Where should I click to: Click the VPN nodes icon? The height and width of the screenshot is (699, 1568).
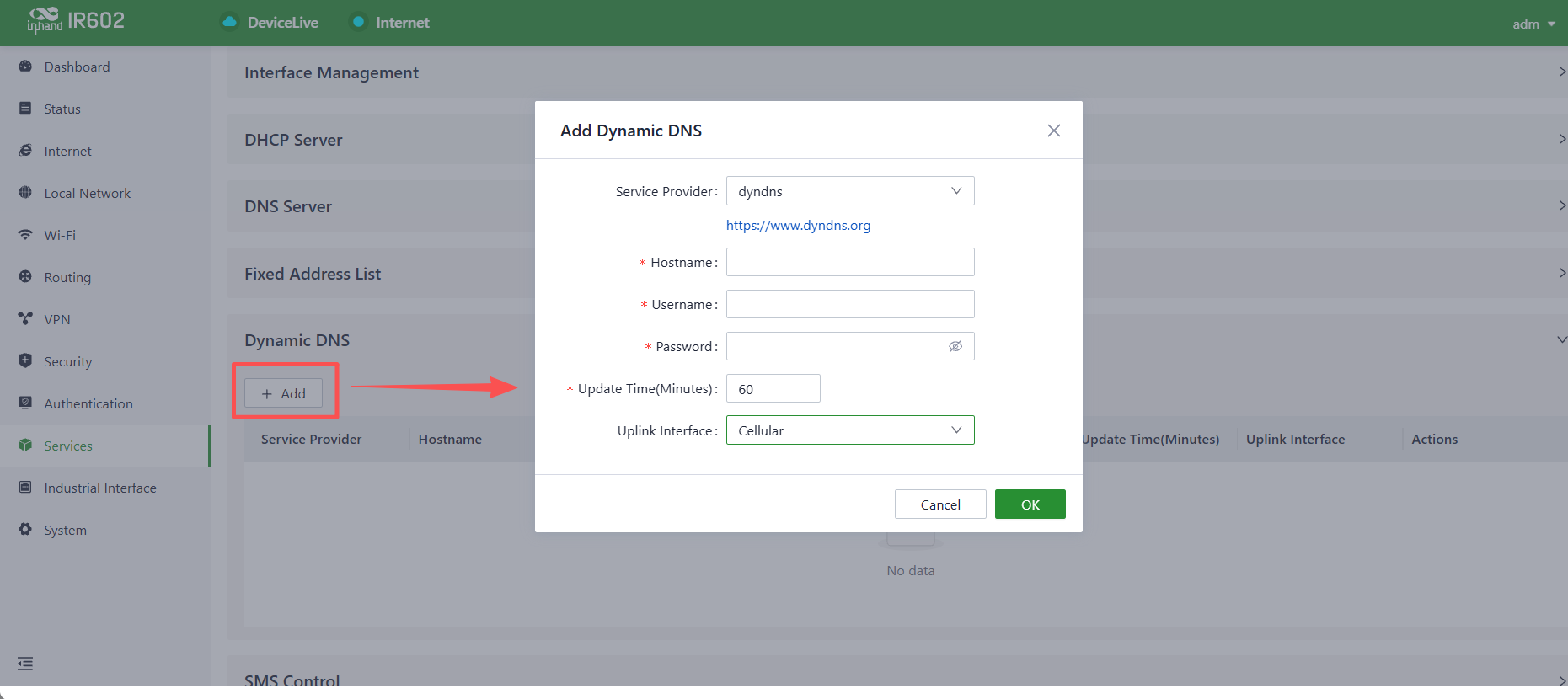tap(25, 319)
